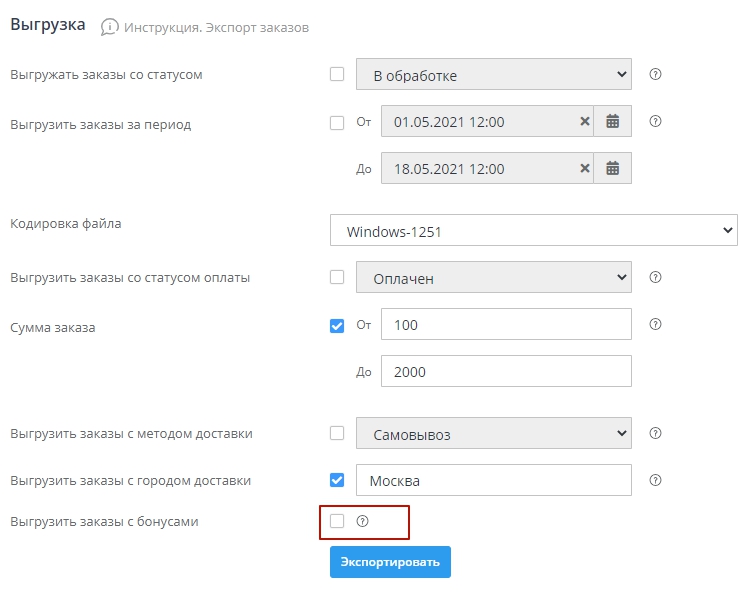Screen dimensions: 740x597
Task: Uncheck the order sum filter checkbox
Action: pyautogui.click(x=337, y=326)
